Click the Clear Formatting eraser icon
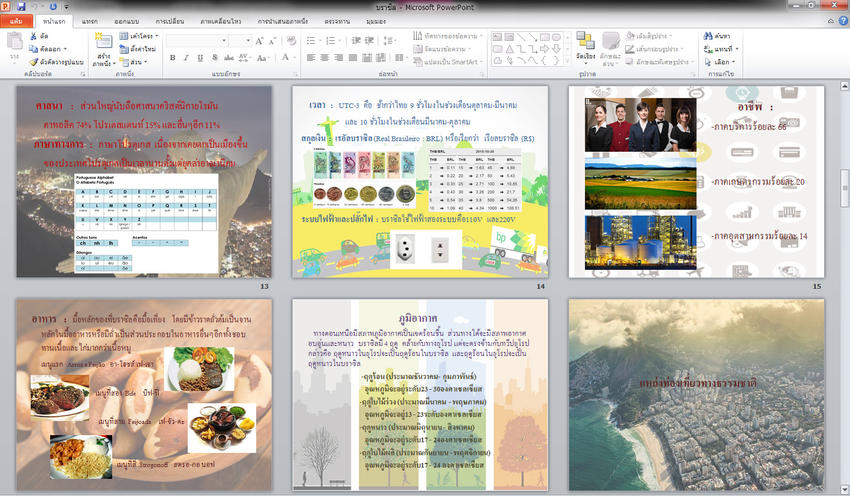The height and width of the screenshot is (496, 850). (291, 41)
